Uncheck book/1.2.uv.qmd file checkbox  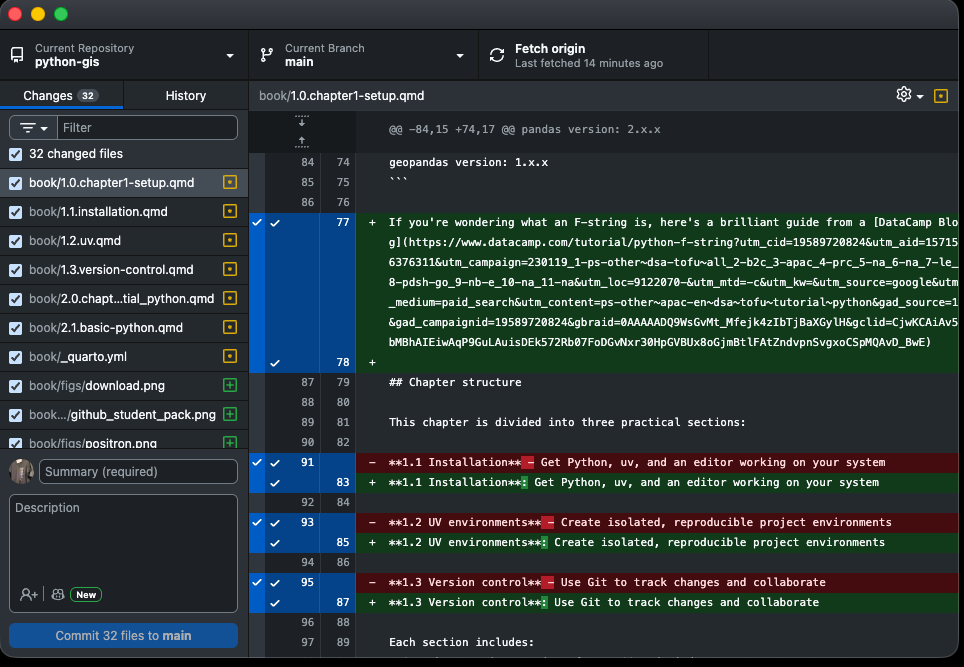click(15, 241)
